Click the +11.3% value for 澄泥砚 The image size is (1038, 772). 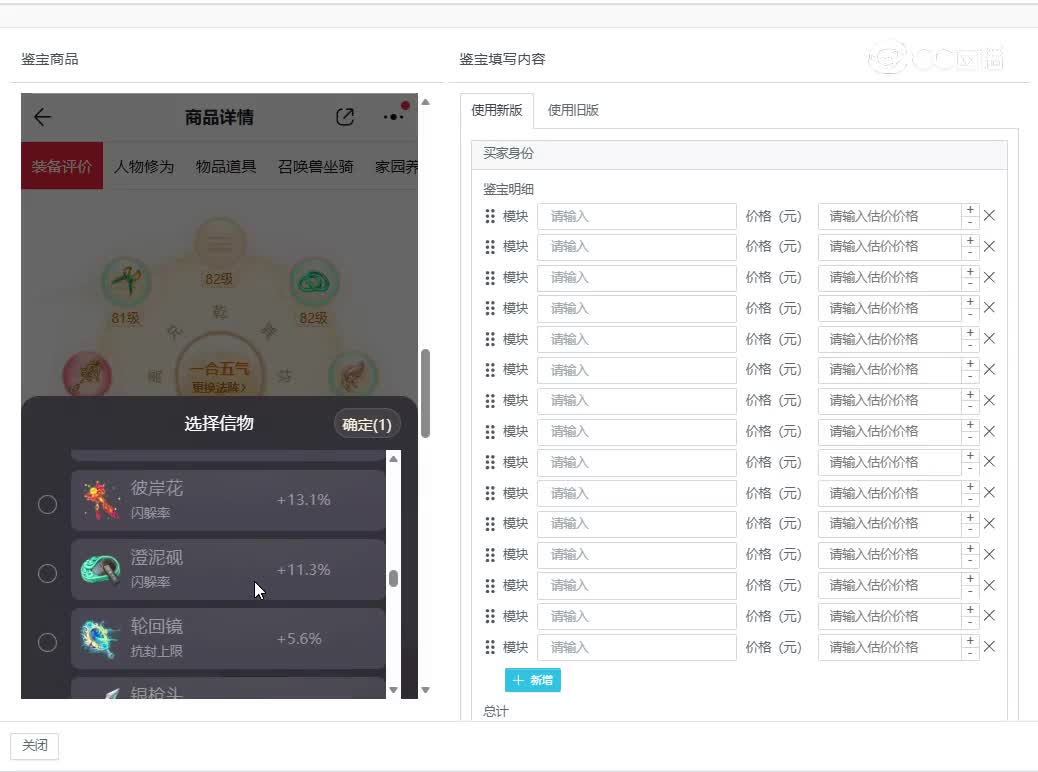[303, 569]
